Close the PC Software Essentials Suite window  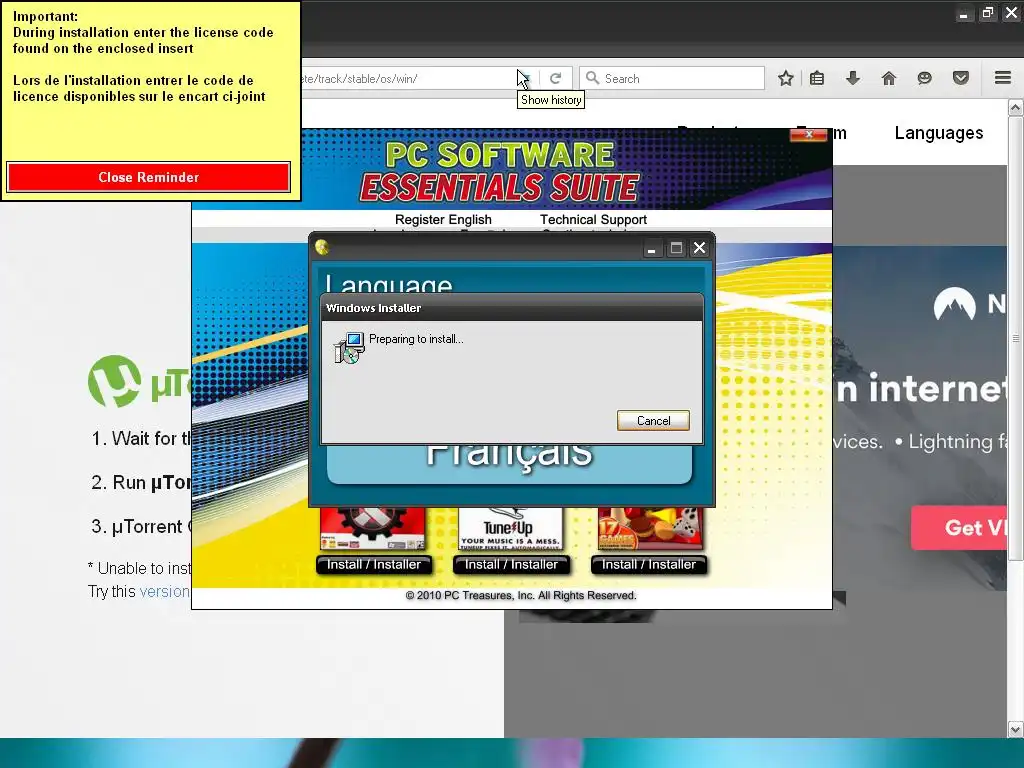[808, 135]
